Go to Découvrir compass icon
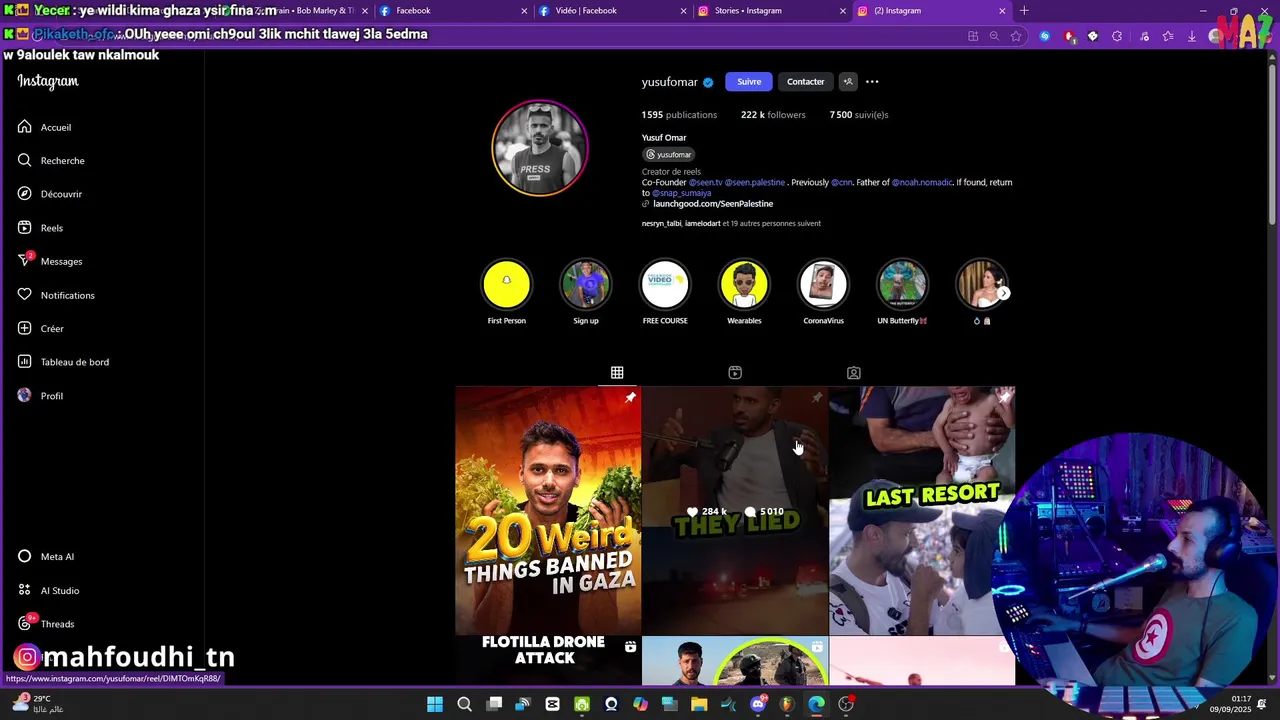Screen dimensions: 1280x720 tap(25, 194)
